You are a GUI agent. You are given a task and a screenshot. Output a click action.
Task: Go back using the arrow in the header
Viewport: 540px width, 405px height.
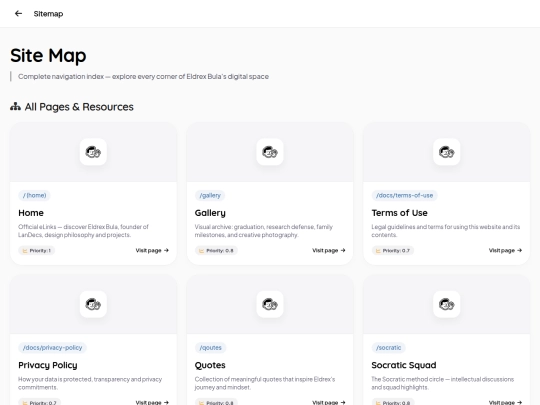click(x=18, y=13)
